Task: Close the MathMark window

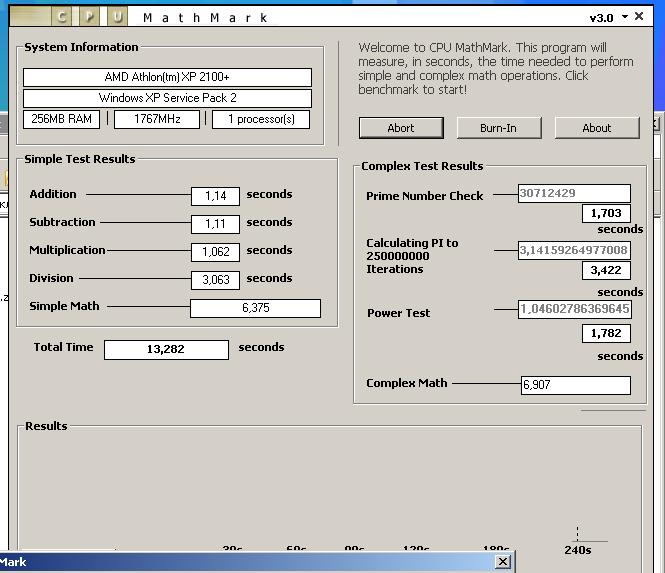Action: coord(639,16)
